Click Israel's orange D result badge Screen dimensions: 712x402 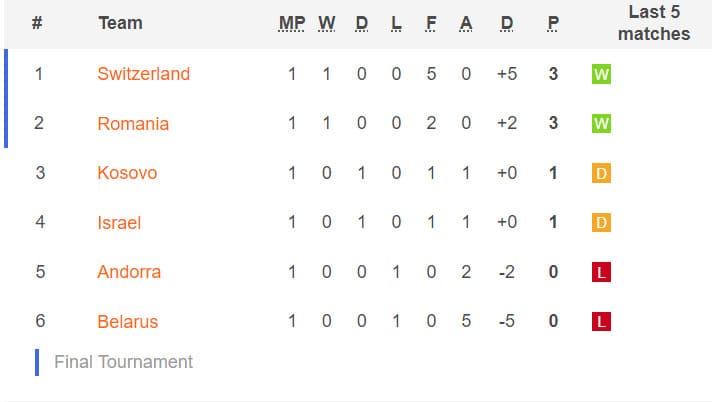pos(601,222)
